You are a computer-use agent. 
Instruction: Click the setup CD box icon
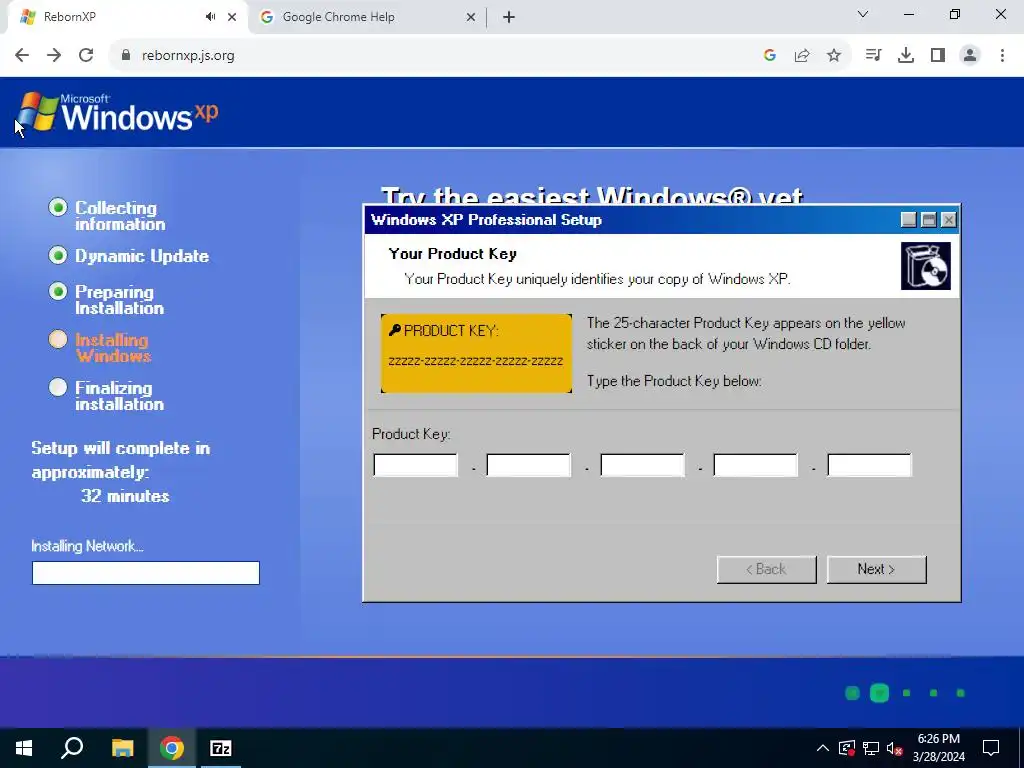(x=925, y=266)
